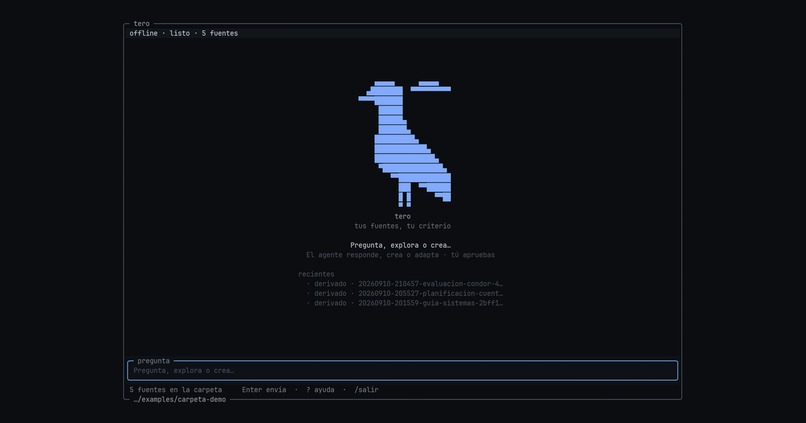Click the "5 fuentes en la carpeta" text
Screen dimensions: 806x423
tap(176, 390)
